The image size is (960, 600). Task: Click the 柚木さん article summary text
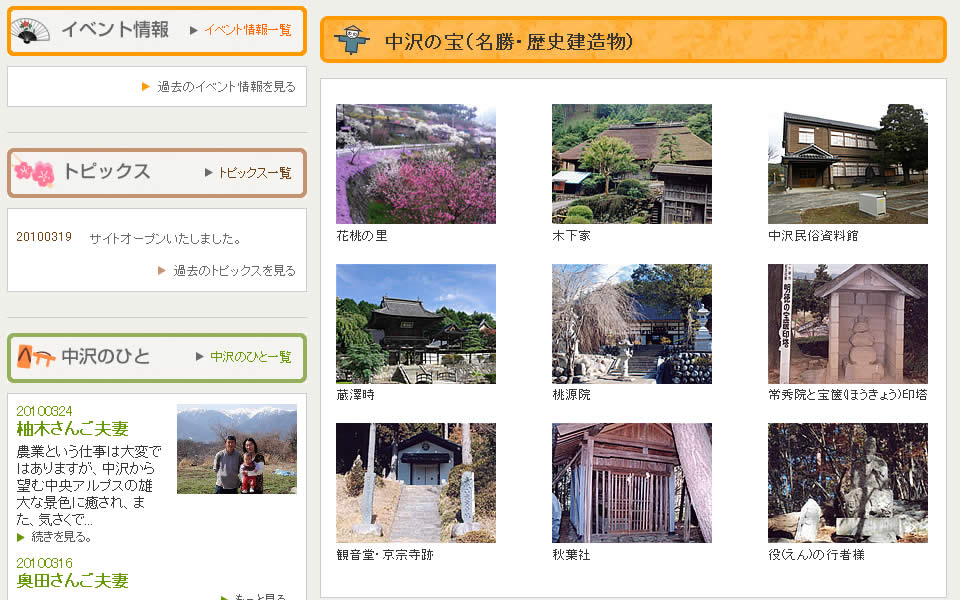[88, 486]
